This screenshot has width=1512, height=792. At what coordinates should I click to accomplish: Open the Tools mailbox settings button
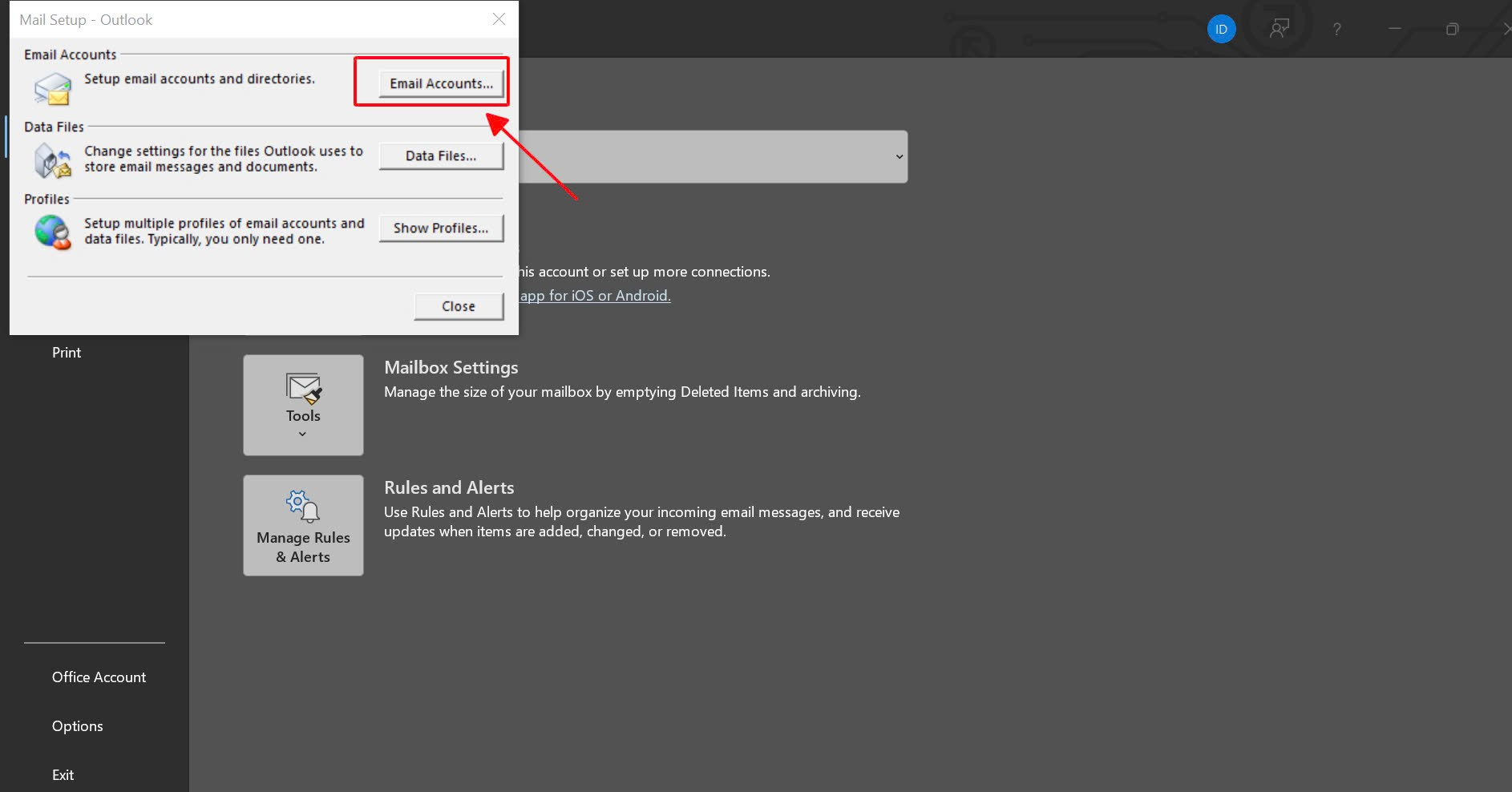(303, 405)
